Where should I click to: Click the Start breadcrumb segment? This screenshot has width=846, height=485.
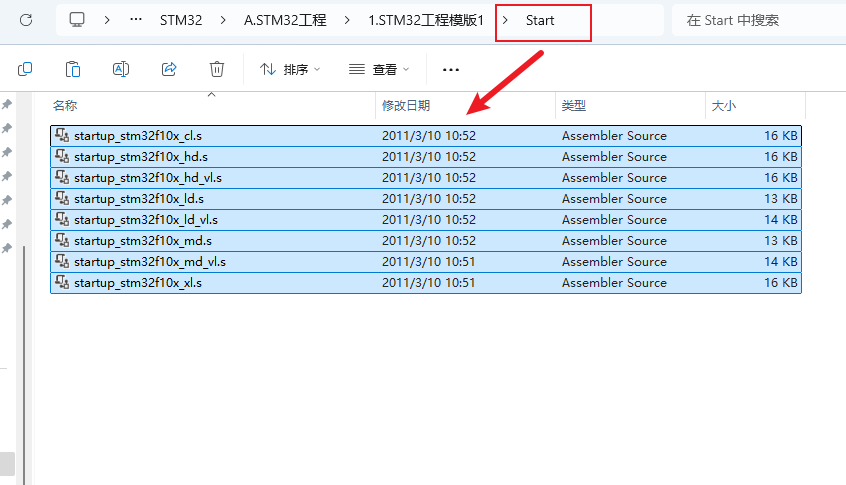(540, 21)
